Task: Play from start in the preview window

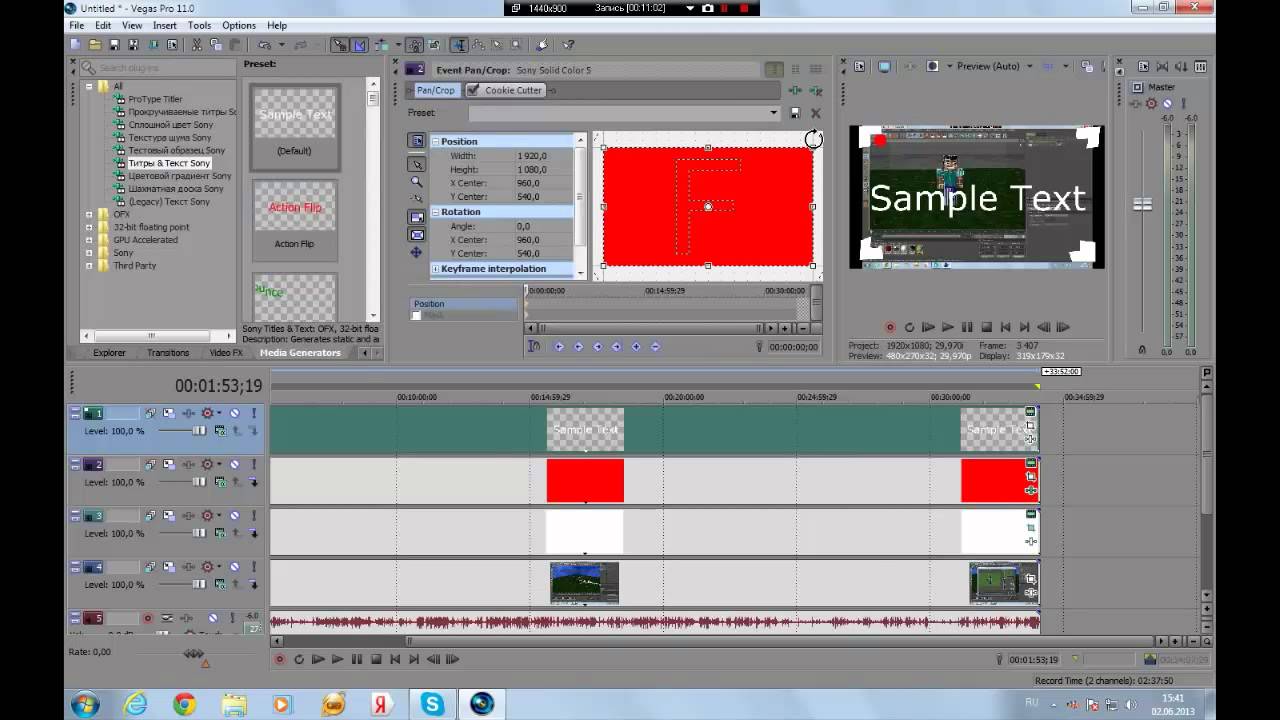Action: point(928,327)
